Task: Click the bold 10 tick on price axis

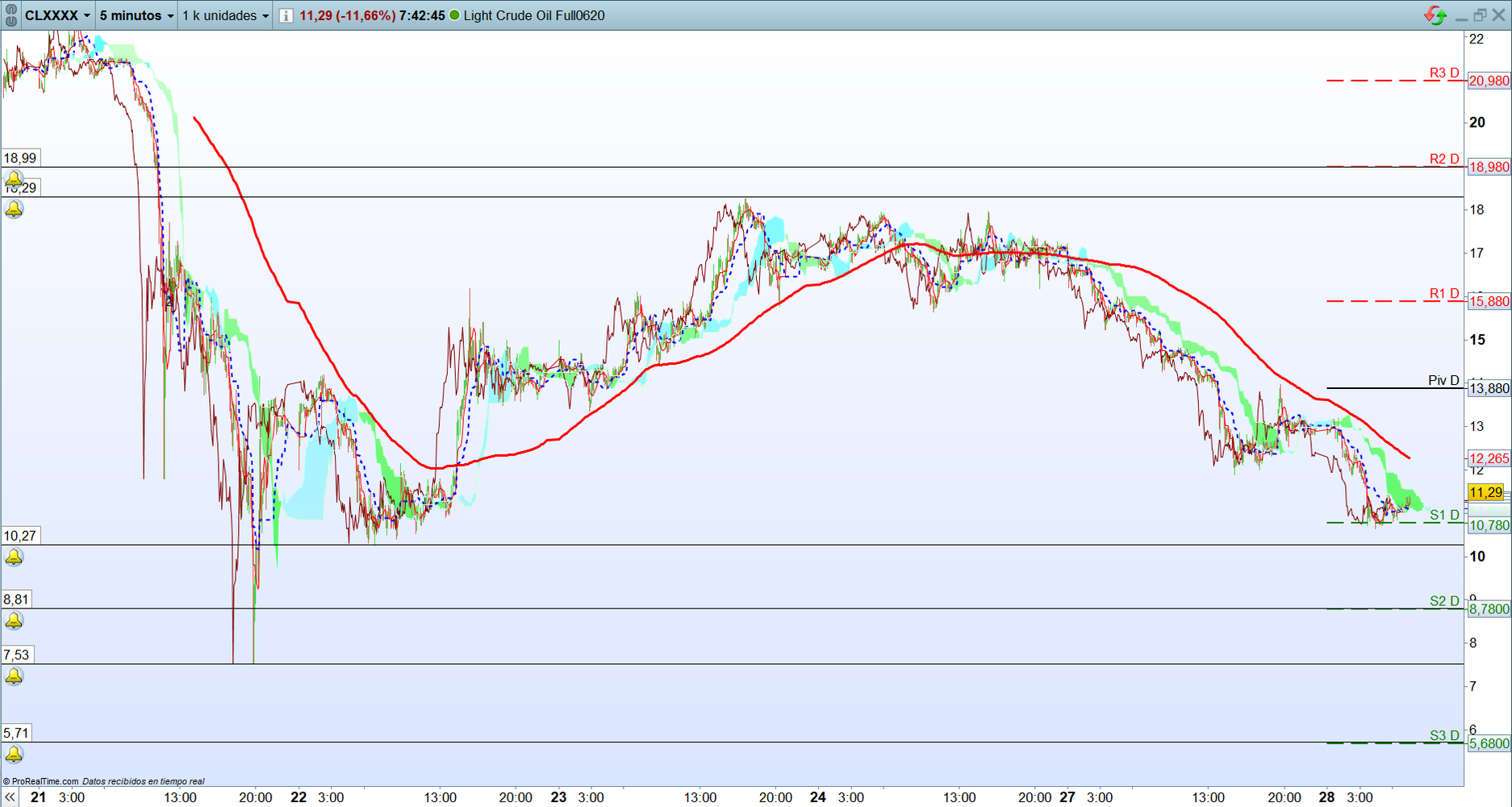Action: click(1477, 557)
